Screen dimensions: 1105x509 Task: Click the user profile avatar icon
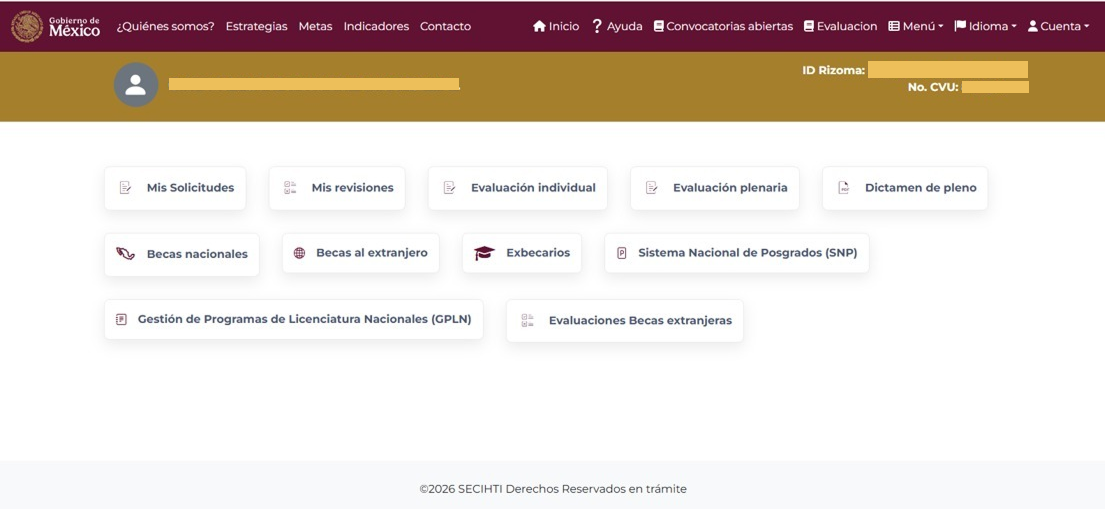136,85
